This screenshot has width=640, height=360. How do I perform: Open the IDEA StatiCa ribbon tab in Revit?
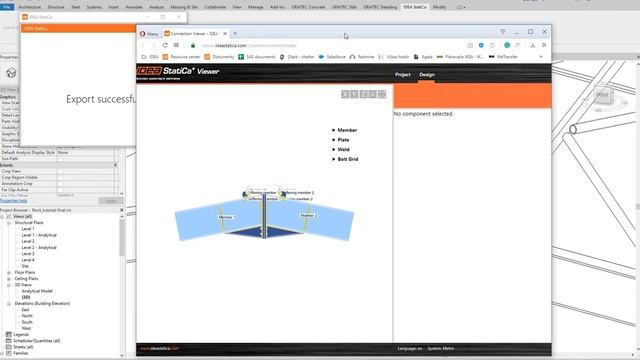pyautogui.click(x=415, y=7)
